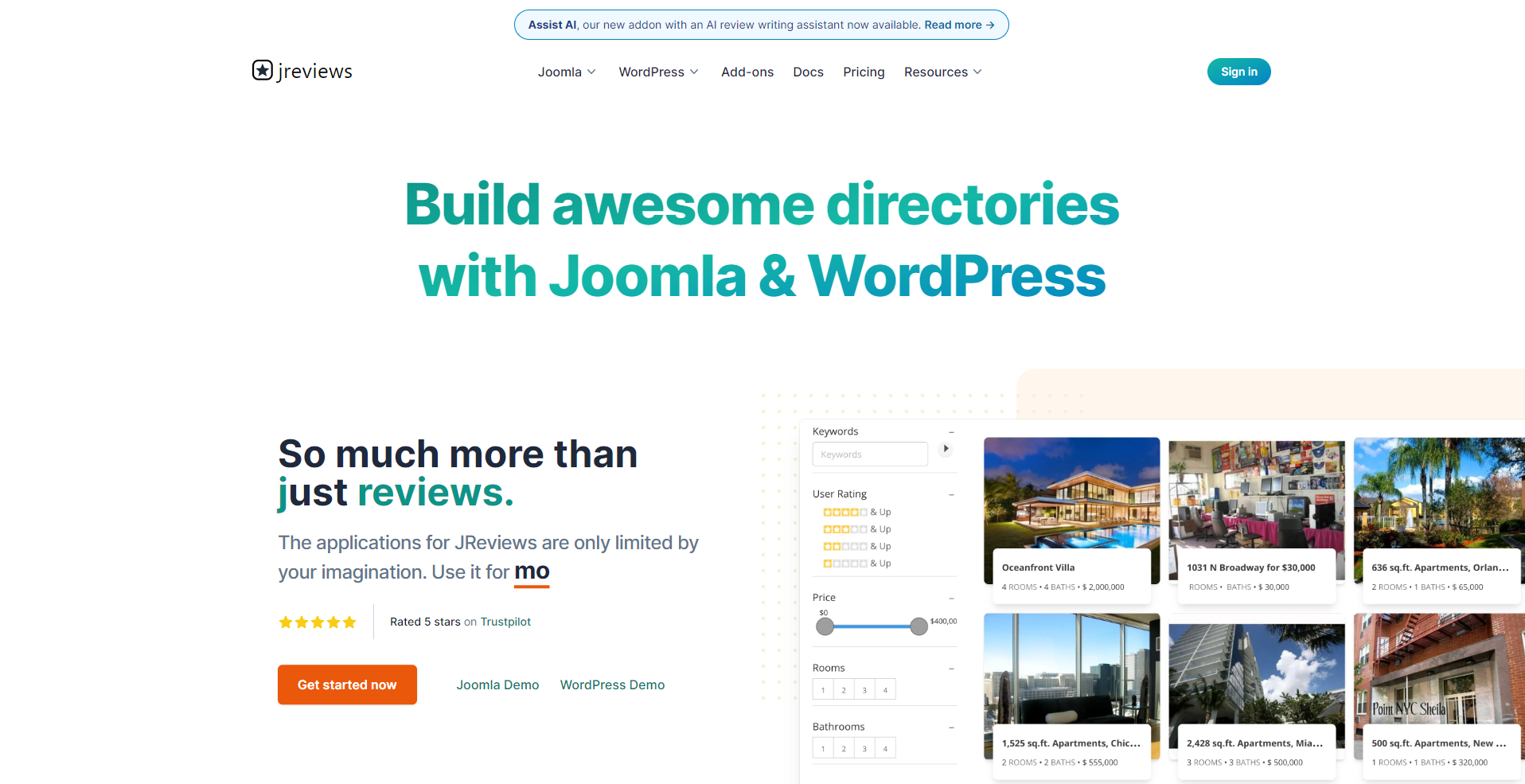
Task: Click the Price slider minimum handle
Action: [x=825, y=626]
